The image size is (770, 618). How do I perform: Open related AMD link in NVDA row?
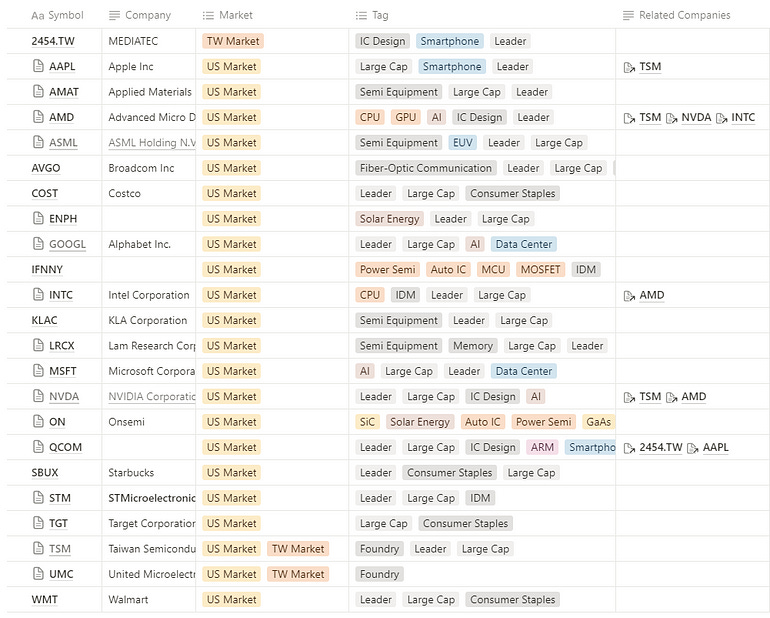tap(693, 396)
